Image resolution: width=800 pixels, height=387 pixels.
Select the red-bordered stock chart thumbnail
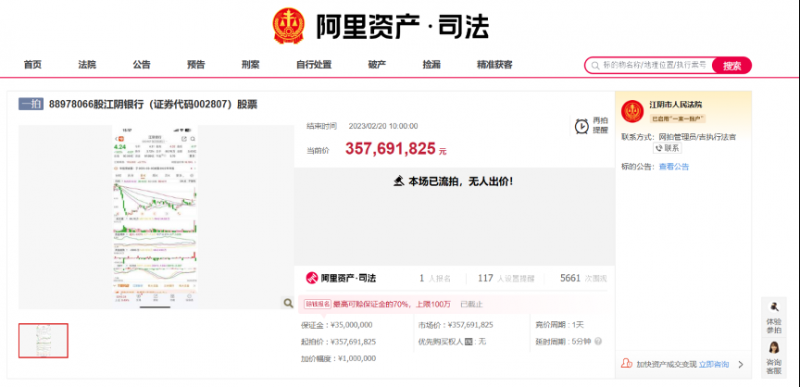pyautogui.click(x=43, y=341)
